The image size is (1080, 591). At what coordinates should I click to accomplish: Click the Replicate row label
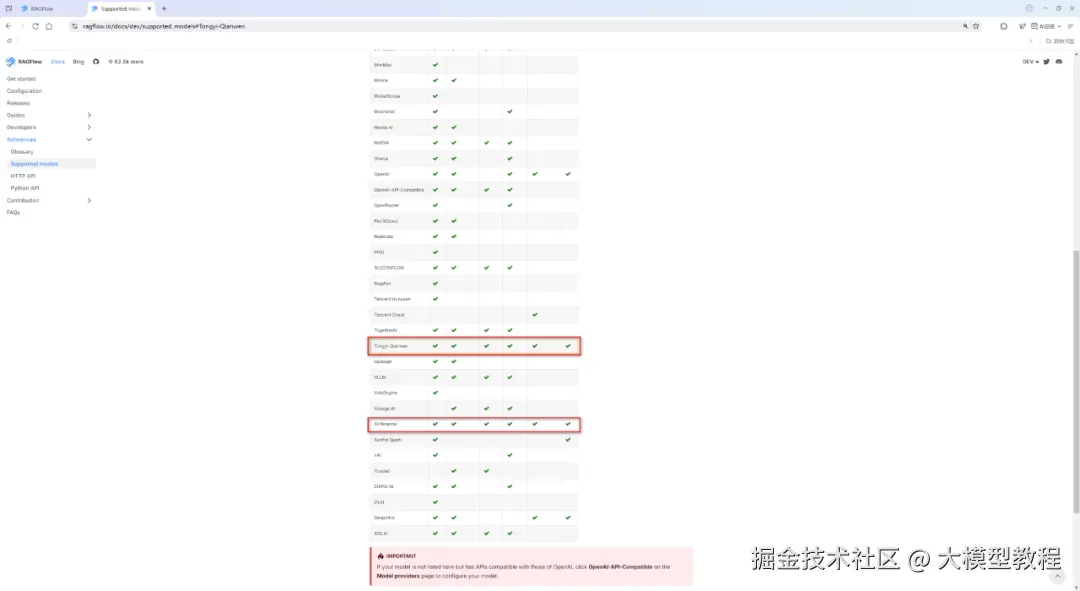(383, 236)
